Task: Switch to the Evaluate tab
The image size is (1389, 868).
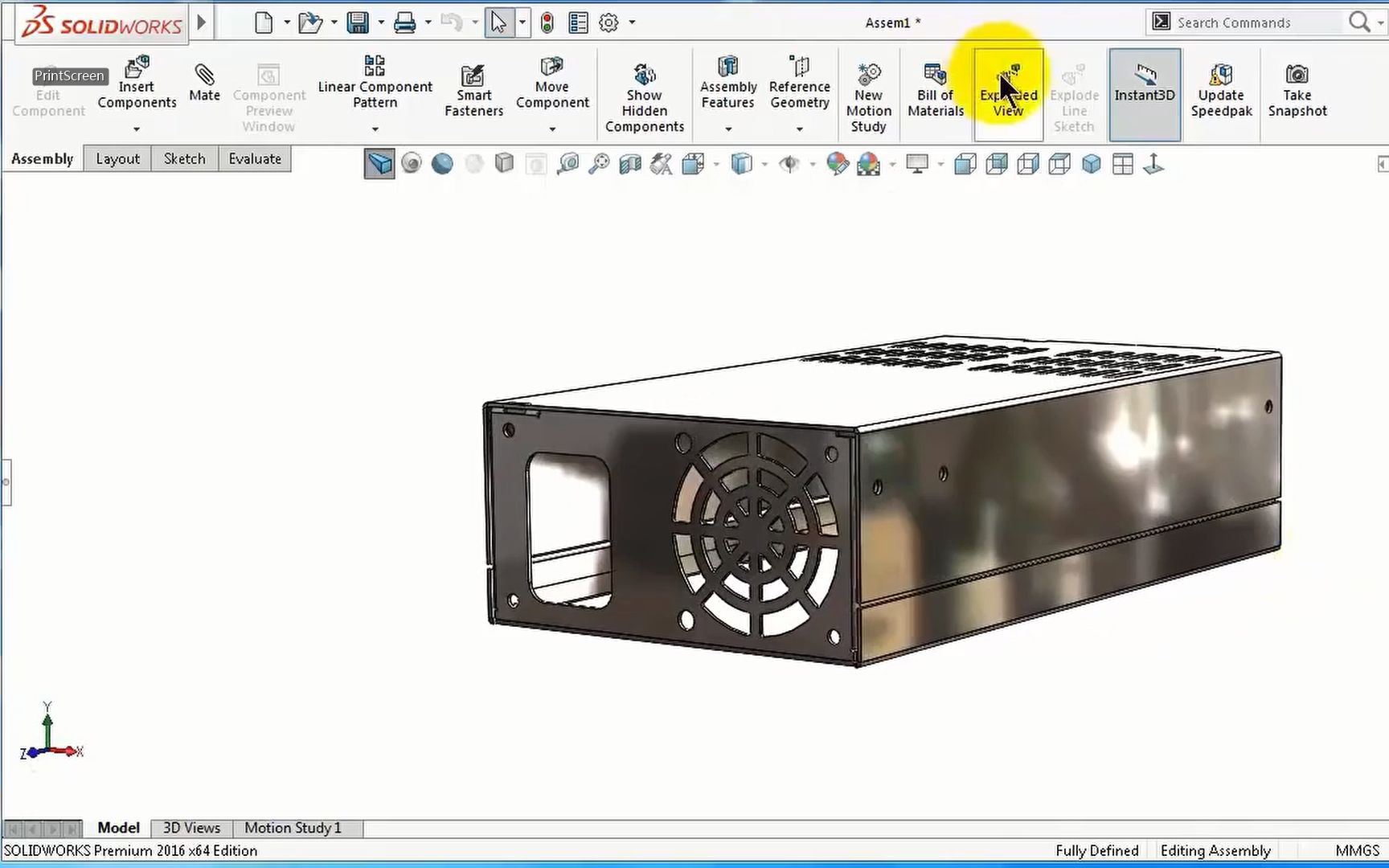Action: (x=255, y=158)
